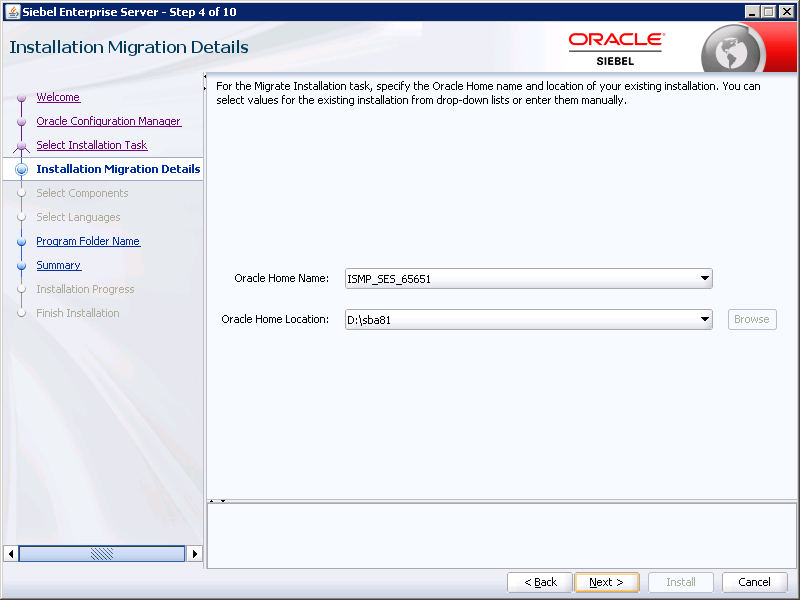Expand the Oracle Home Name dropdown arrow
This screenshot has width=800, height=600.
704,279
